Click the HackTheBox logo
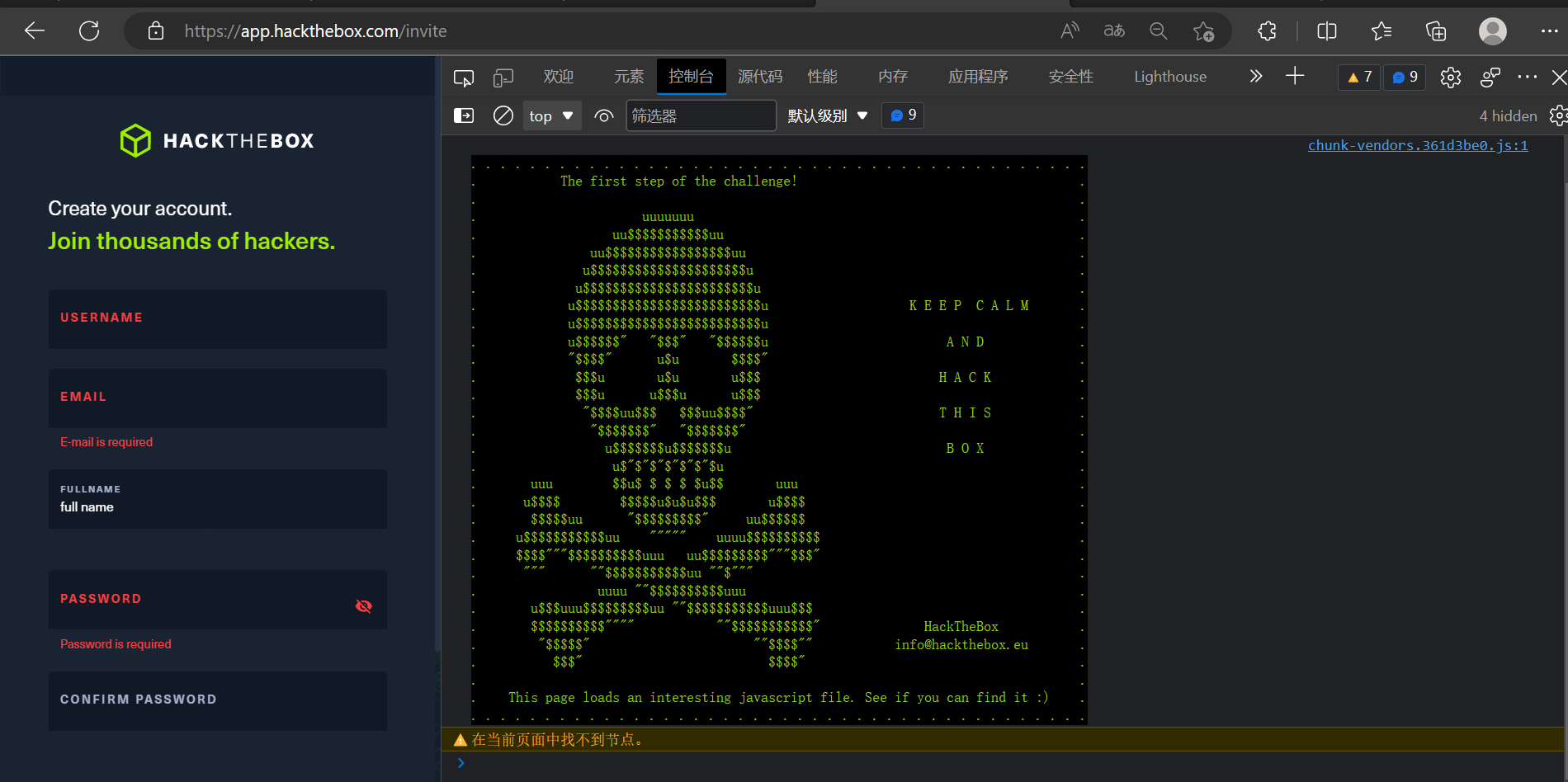Viewport: 1568px width, 782px height. (217, 140)
